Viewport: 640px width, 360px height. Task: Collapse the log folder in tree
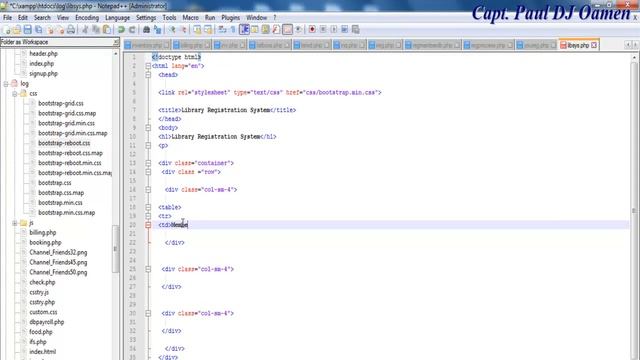pos(6,84)
